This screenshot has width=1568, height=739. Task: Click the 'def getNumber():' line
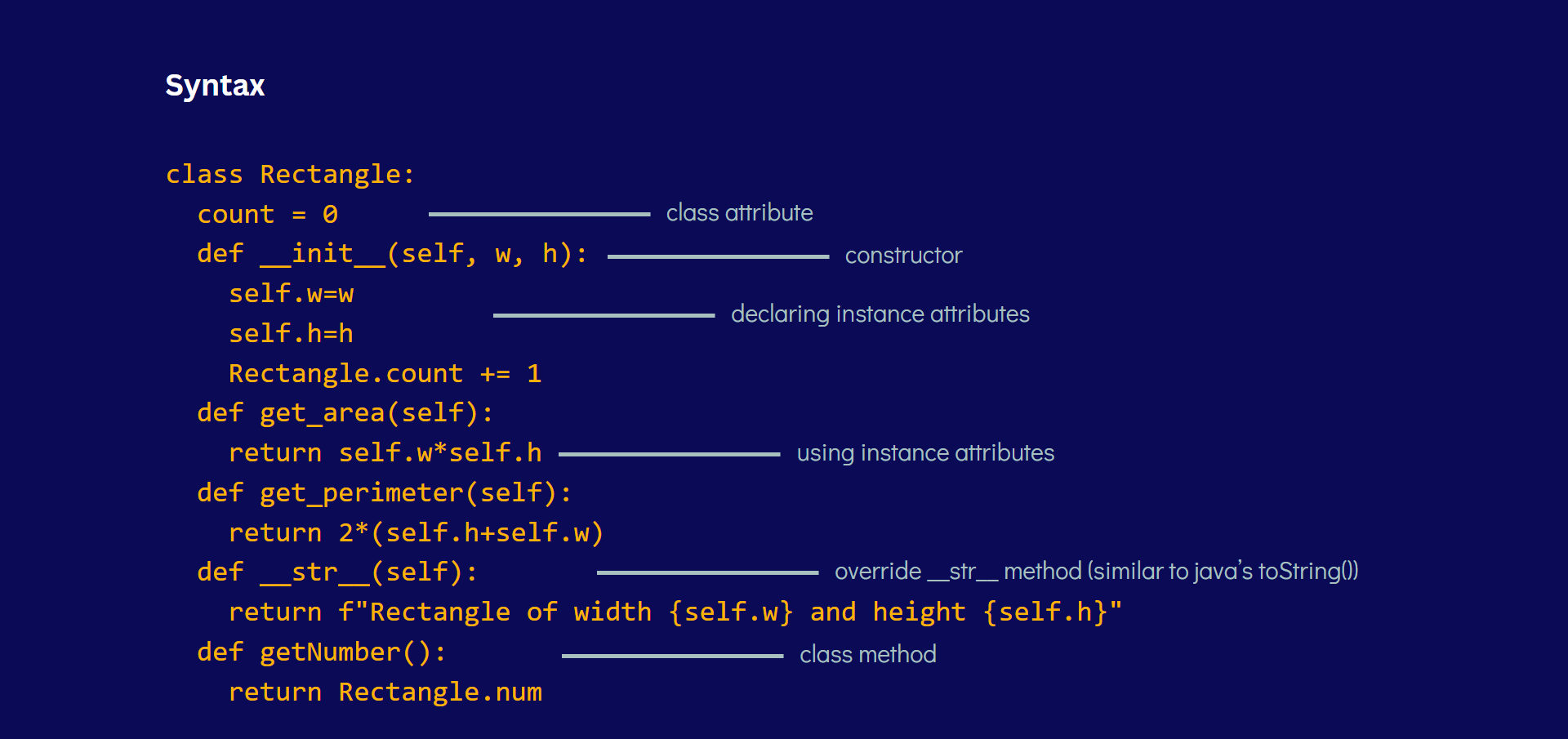pyautogui.click(x=321, y=652)
